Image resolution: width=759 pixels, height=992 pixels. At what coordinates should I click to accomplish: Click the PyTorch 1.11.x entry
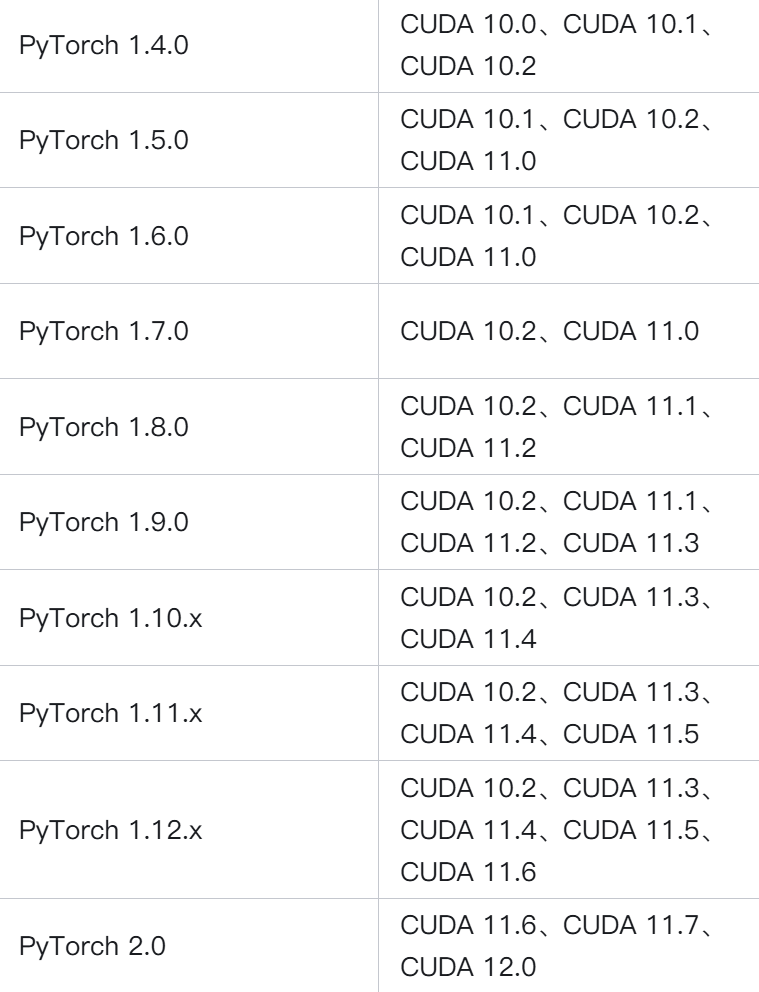pos(111,714)
